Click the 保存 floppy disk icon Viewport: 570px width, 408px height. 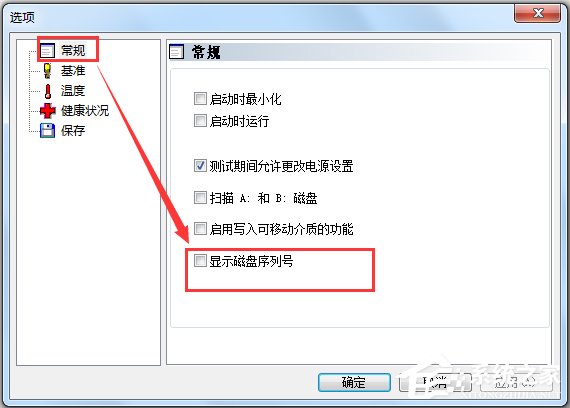pyautogui.click(x=47, y=131)
